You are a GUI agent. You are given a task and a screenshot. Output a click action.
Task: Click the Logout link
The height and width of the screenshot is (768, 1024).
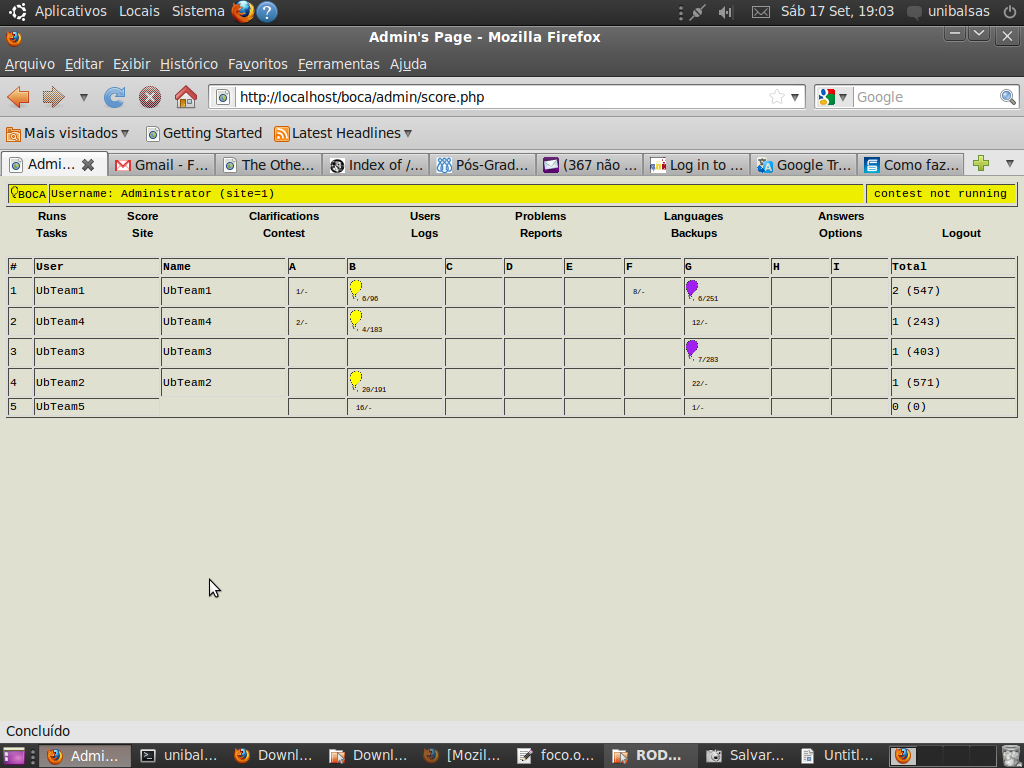(961, 233)
